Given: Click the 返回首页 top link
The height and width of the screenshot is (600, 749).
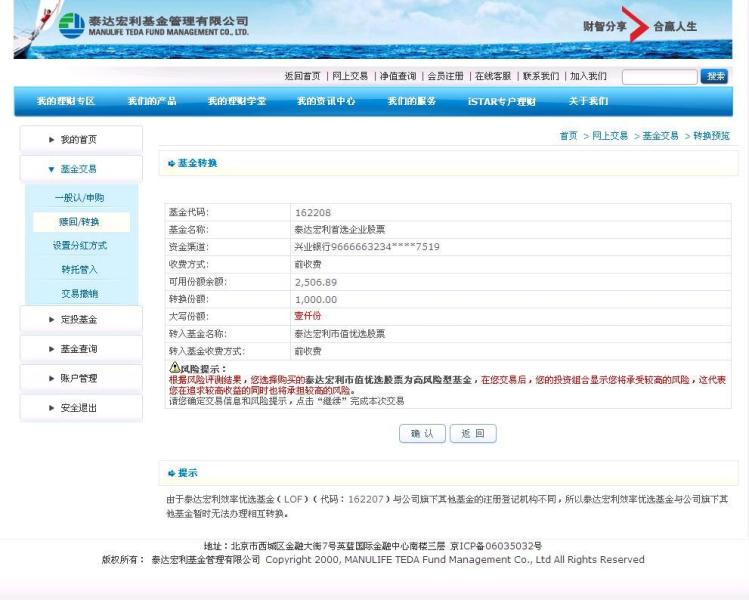Looking at the screenshot, I should (x=303, y=76).
